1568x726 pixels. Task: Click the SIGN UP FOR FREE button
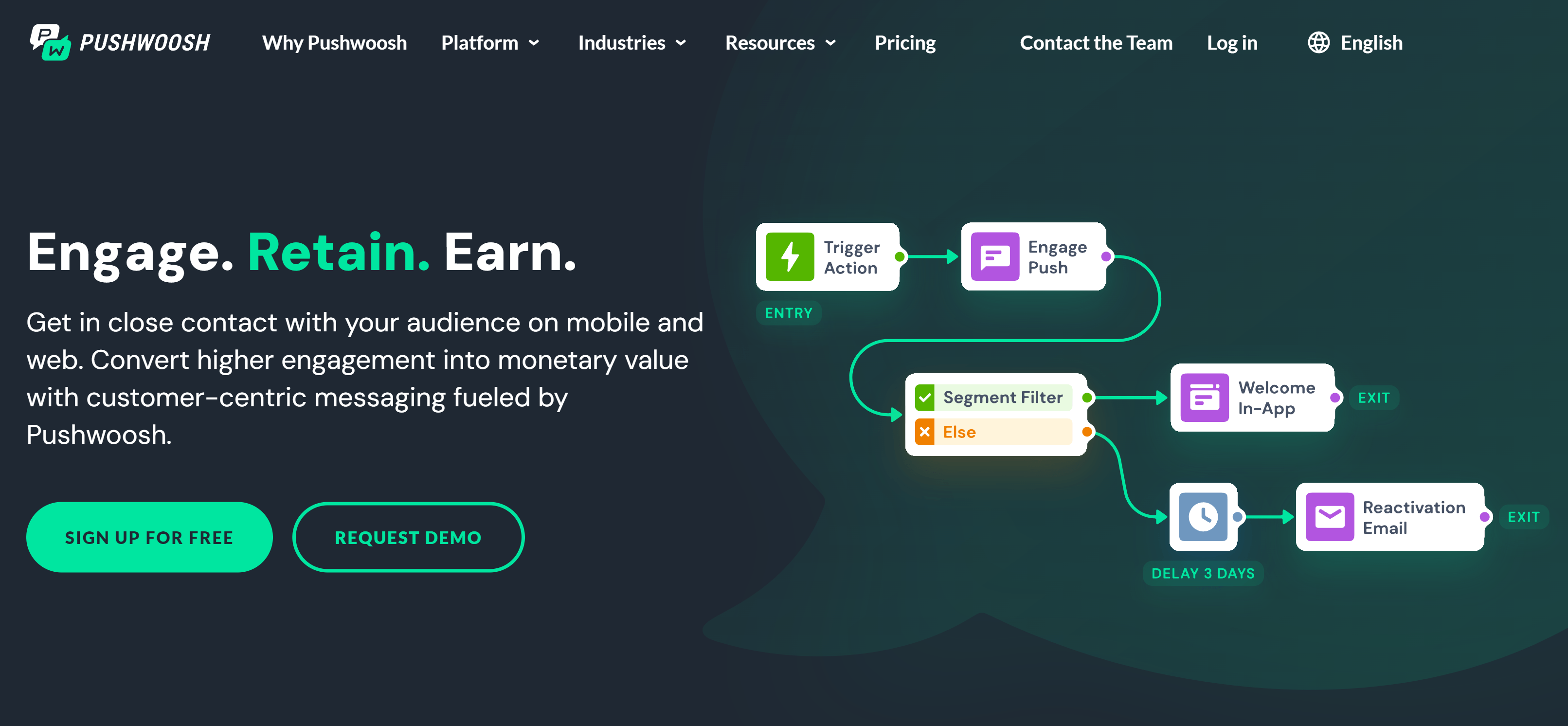point(149,537)
